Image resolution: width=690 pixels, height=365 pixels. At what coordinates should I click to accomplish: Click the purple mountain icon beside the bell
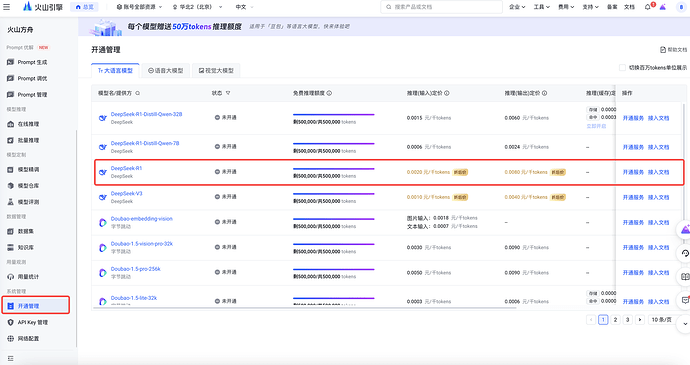[663, 7]
